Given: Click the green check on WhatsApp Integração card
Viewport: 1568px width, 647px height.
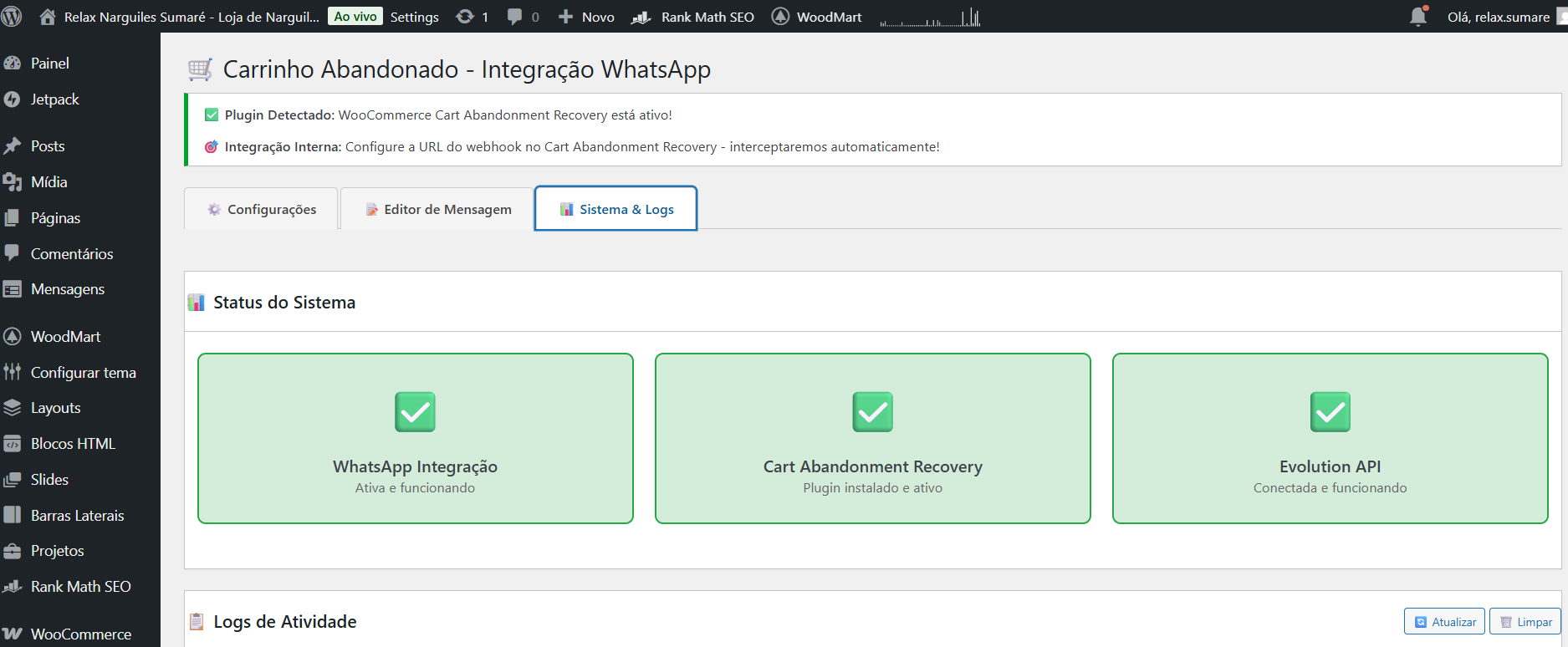Looking at the screenshot, I should pyautogui.click(x=415, y=411).
